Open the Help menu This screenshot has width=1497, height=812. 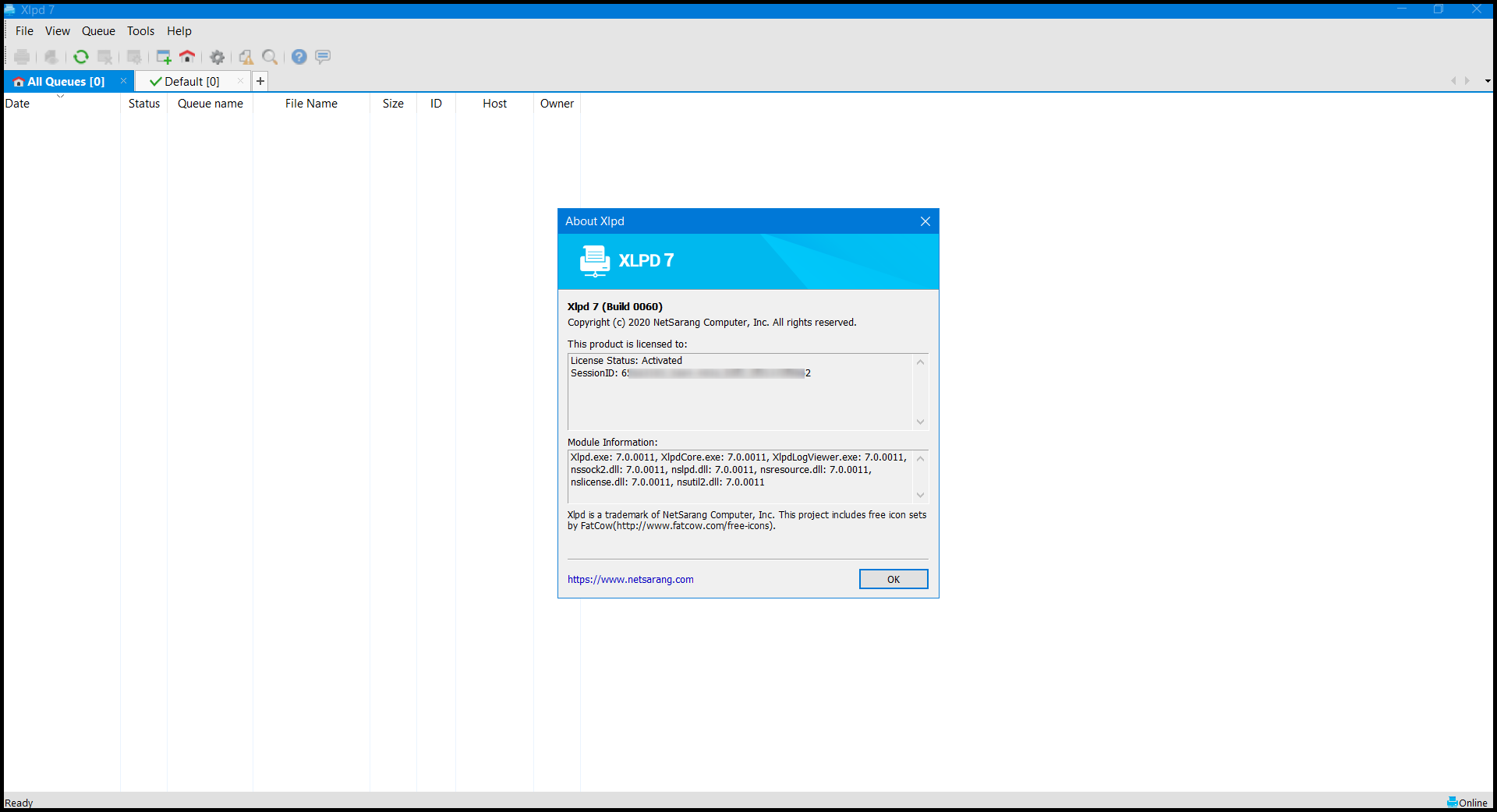[179, 31]
